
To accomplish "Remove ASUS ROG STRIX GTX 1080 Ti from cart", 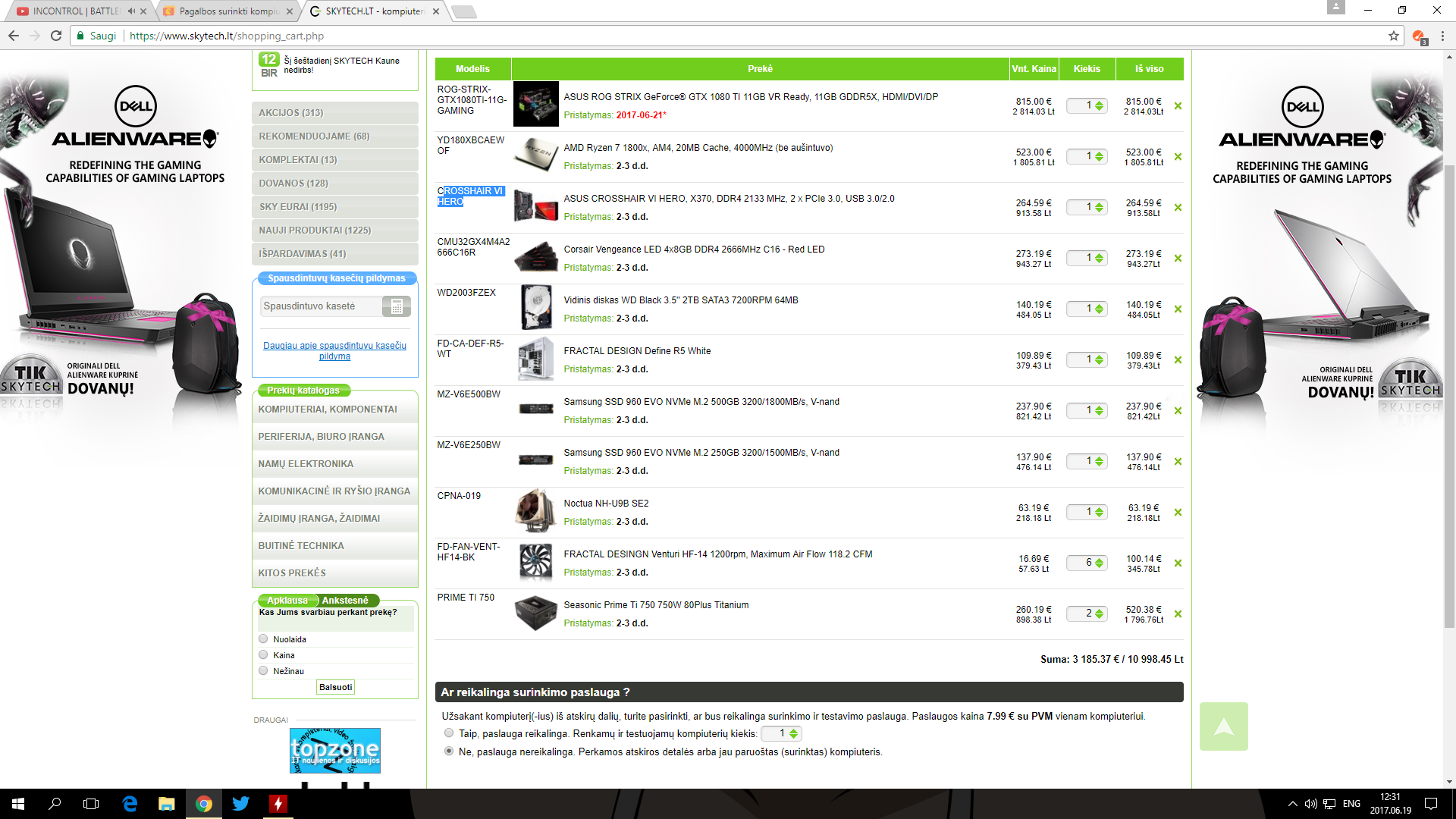I will pos(1178,106).
